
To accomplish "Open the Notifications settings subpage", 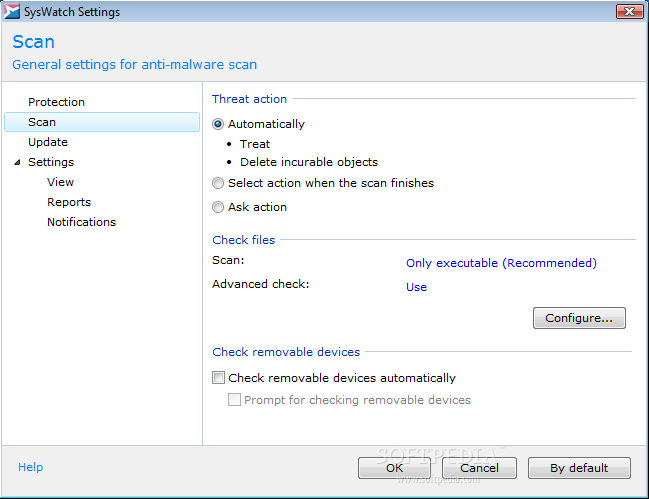I will point(82,222).
